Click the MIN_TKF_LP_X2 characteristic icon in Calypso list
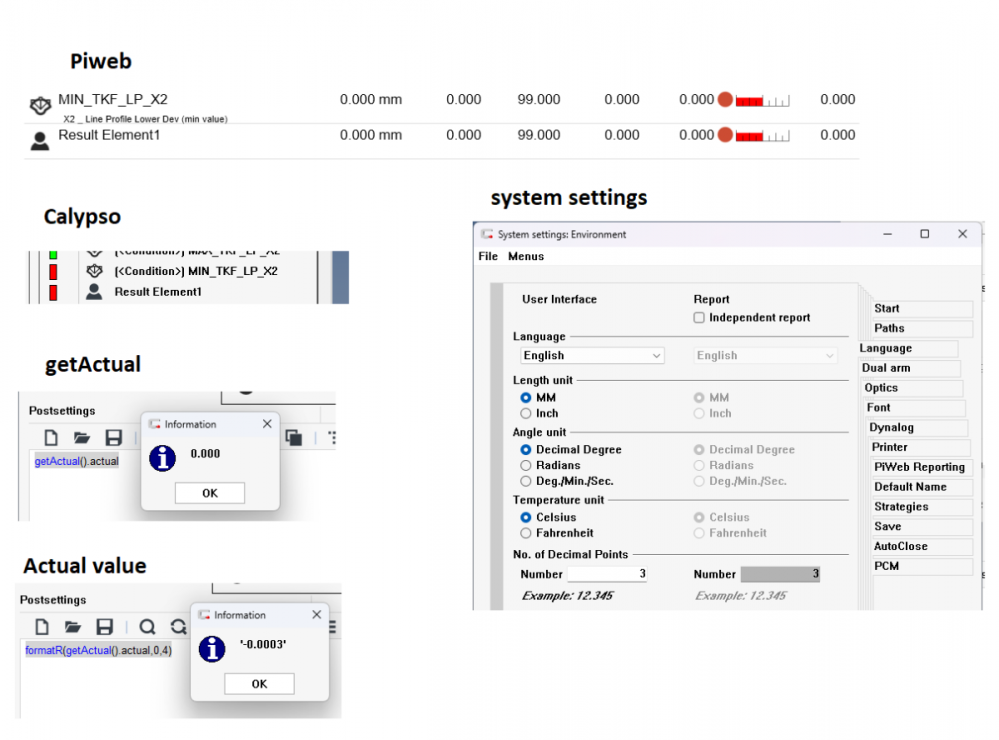The height and width of the screenshot is (740, 999). (95, 271)
